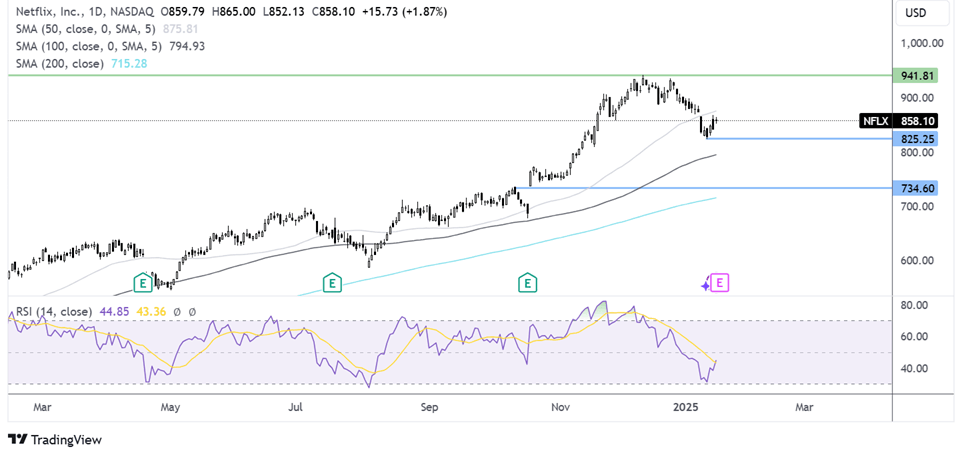Click the April earnings E marker
The height and width of the screenshot is (457, 972).
click(143, 283)
